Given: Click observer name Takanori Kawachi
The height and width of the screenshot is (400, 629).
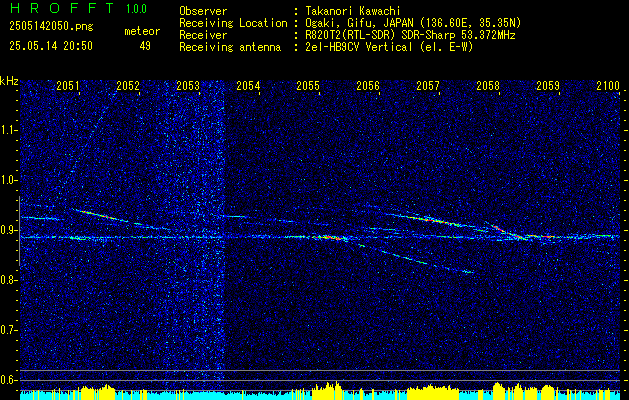Looking at the screenshot, I should coord(353,11).
